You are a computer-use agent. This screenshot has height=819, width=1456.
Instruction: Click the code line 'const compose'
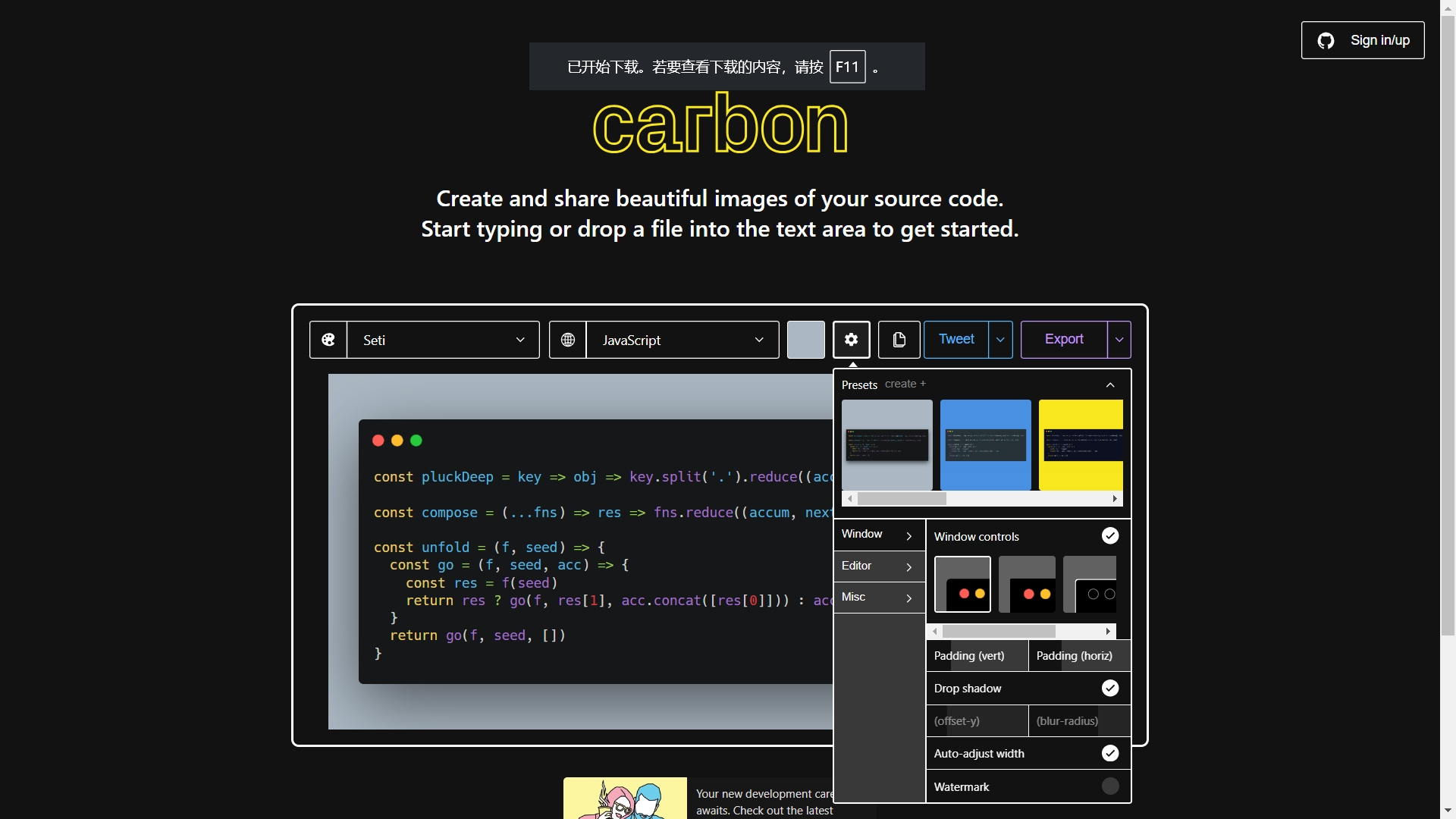603,513
